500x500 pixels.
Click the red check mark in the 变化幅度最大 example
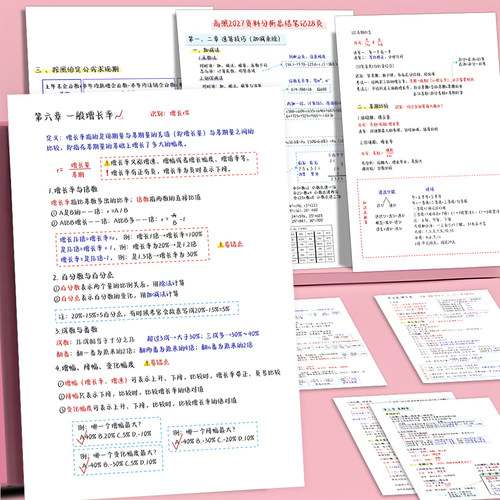[83, 466]
